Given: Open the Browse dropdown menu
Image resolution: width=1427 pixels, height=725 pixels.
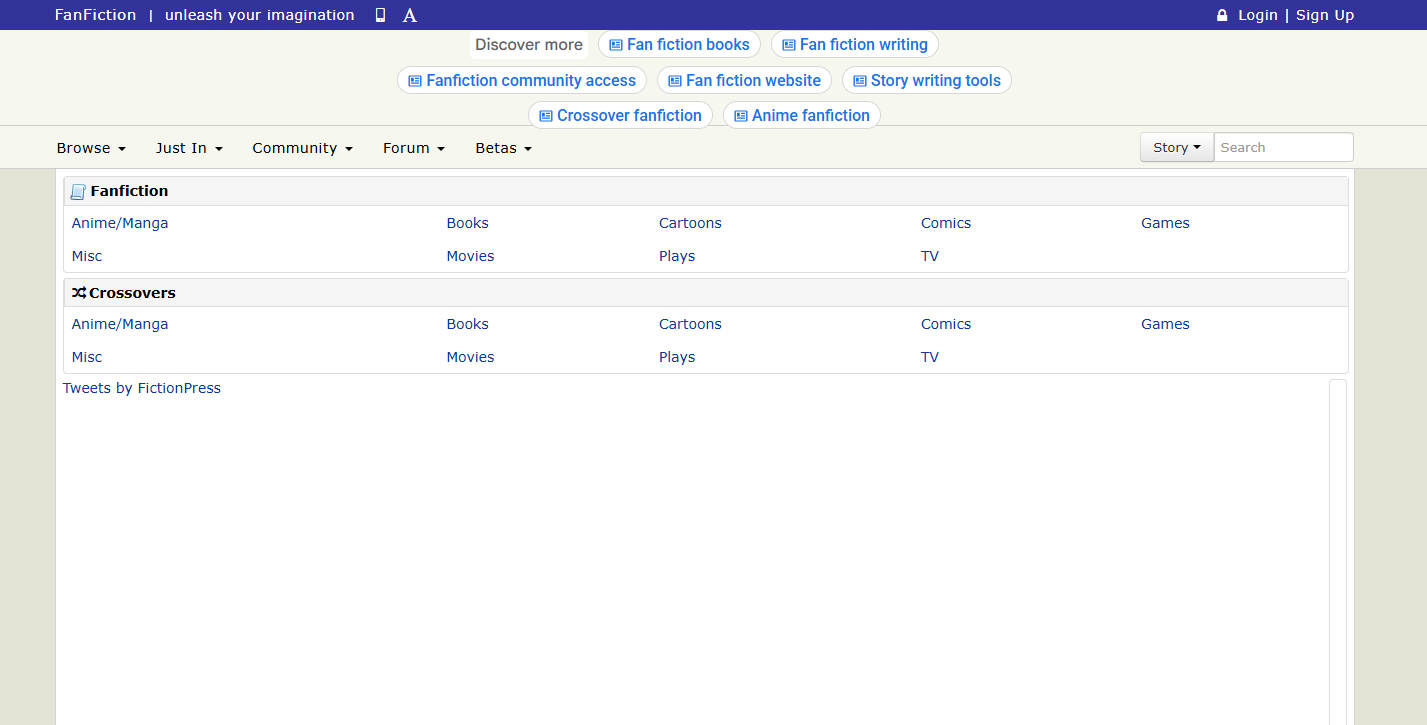Looking at the screenshot, I should pos(91,148).
